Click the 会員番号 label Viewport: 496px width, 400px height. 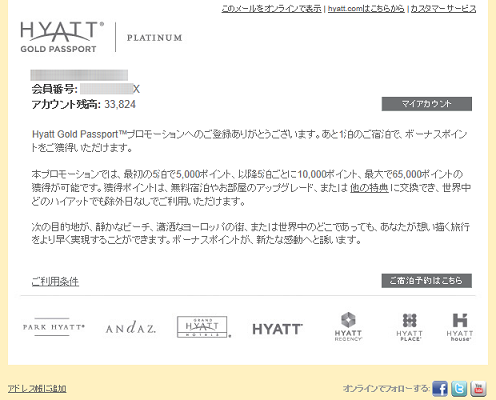55,89
